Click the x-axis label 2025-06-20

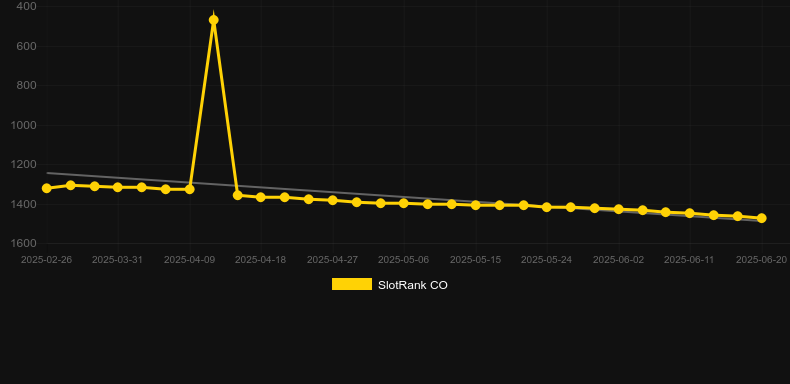point(761,260)
